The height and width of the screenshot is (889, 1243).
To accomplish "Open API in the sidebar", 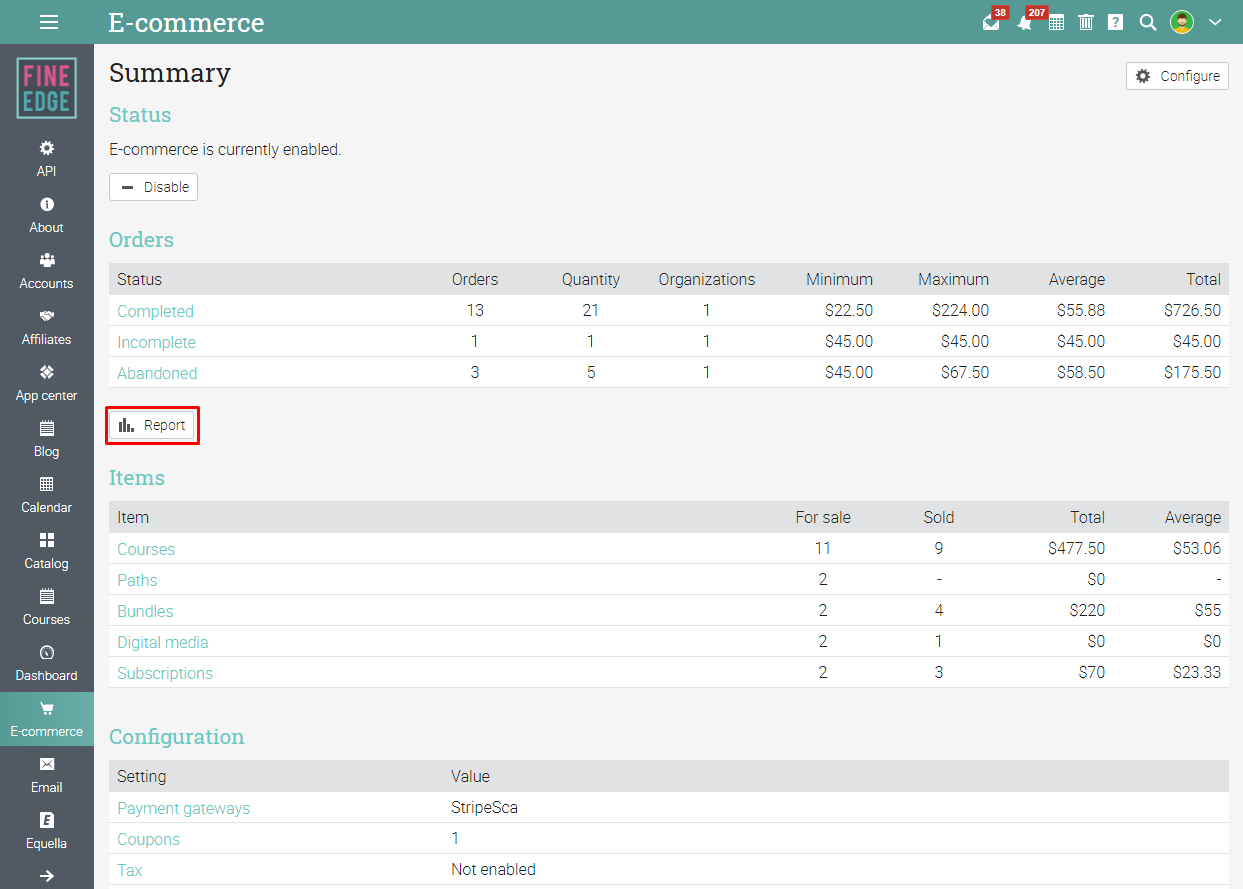I will tap(46, 159).
